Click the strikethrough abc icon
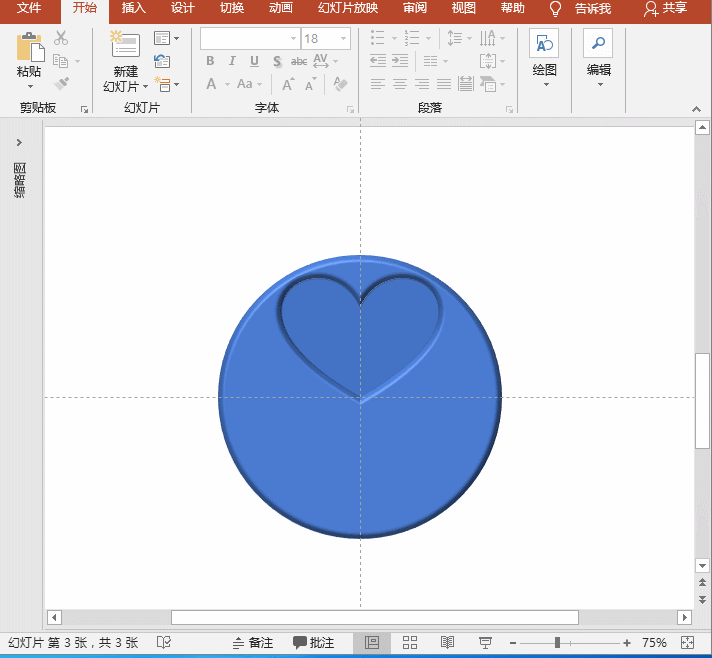Viewport: 712px width, 658px height. [299, 61]
